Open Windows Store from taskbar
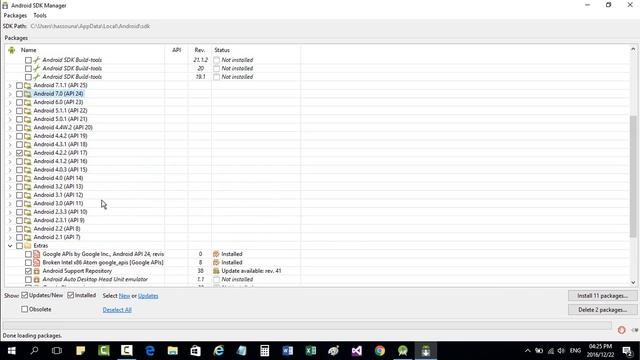 (196, 351)
